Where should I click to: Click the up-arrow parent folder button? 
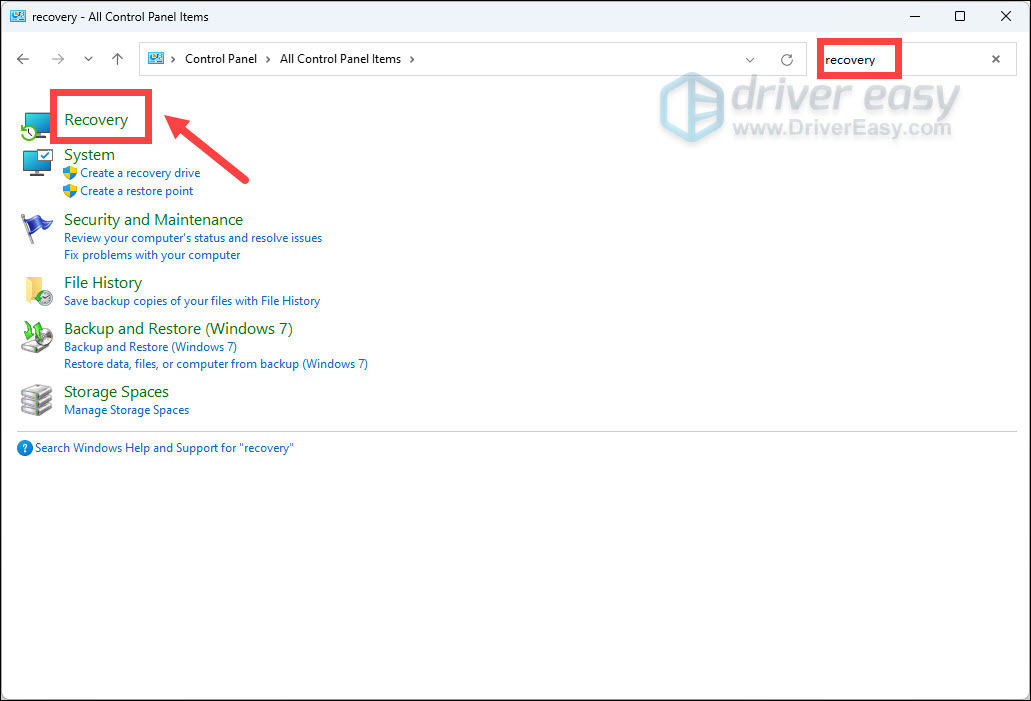coord(117,59)
